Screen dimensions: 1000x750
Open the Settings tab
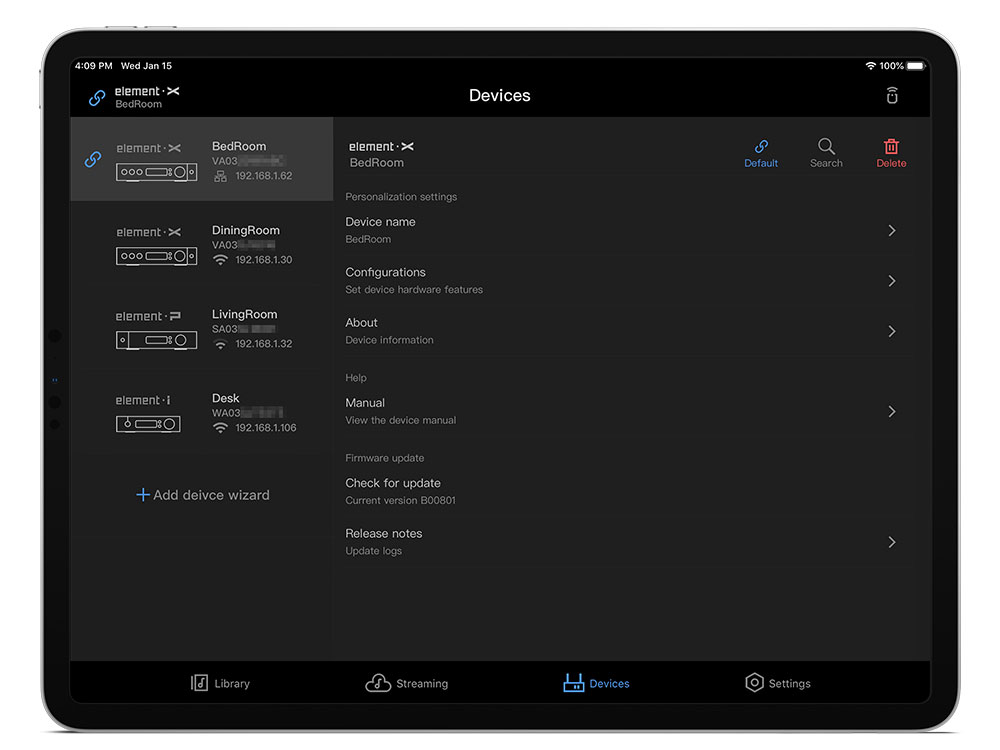(777, 683)
